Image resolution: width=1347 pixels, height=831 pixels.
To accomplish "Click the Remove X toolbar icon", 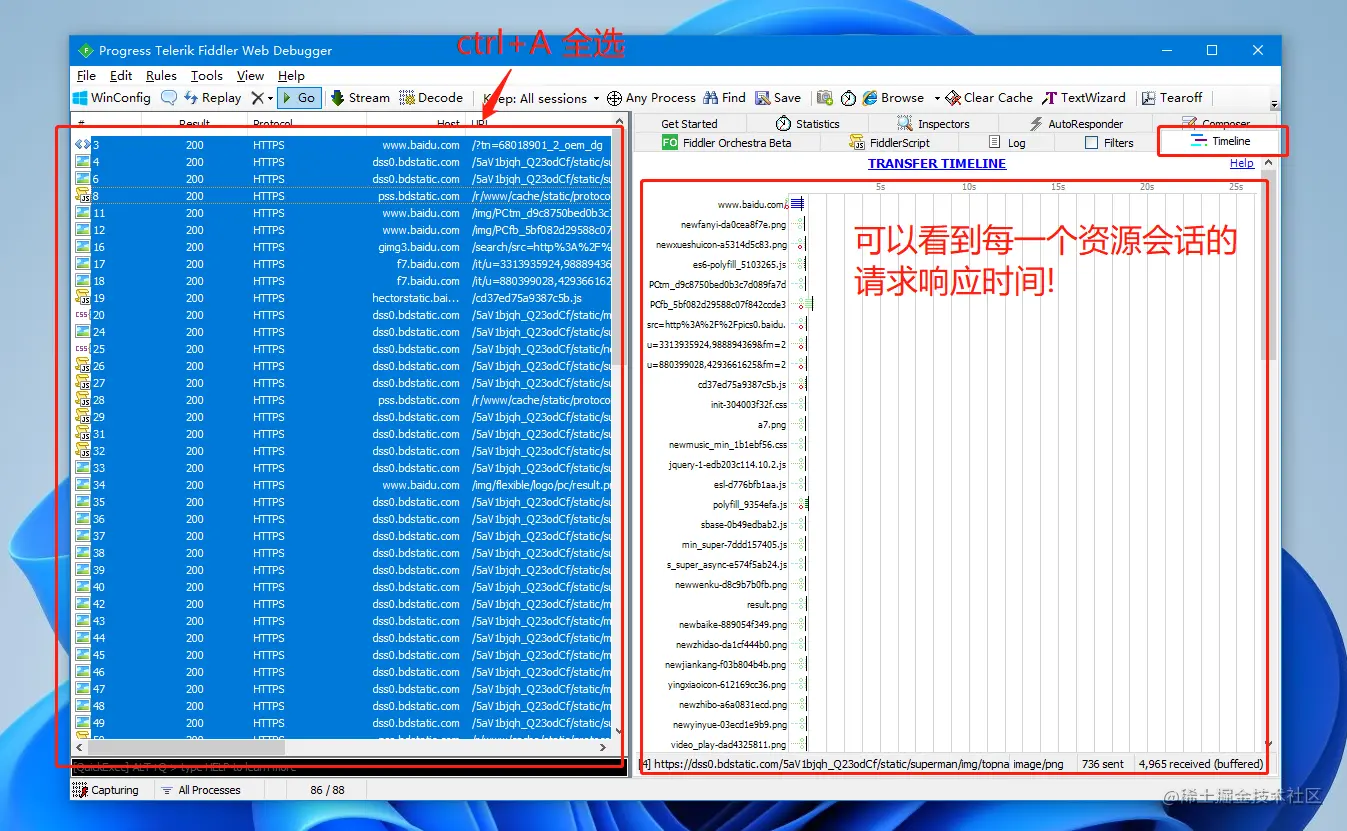I will click(x=258, y=98).
